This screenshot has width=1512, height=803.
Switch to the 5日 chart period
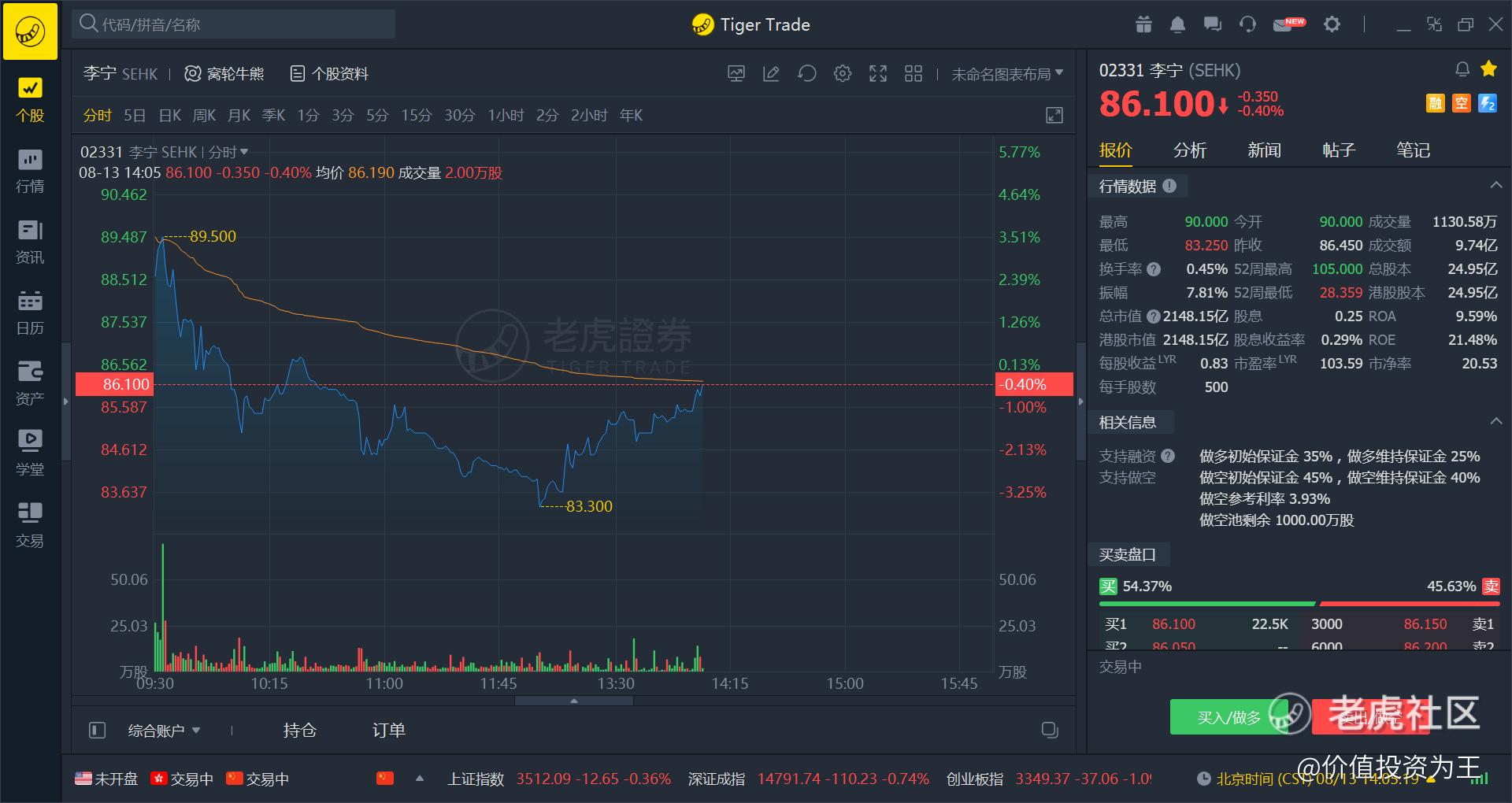[135, 116]
